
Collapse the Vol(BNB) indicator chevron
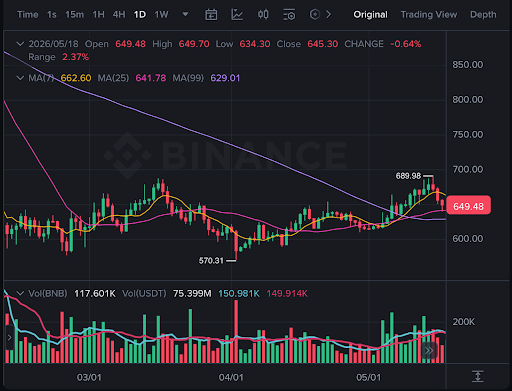click(20, 293)
